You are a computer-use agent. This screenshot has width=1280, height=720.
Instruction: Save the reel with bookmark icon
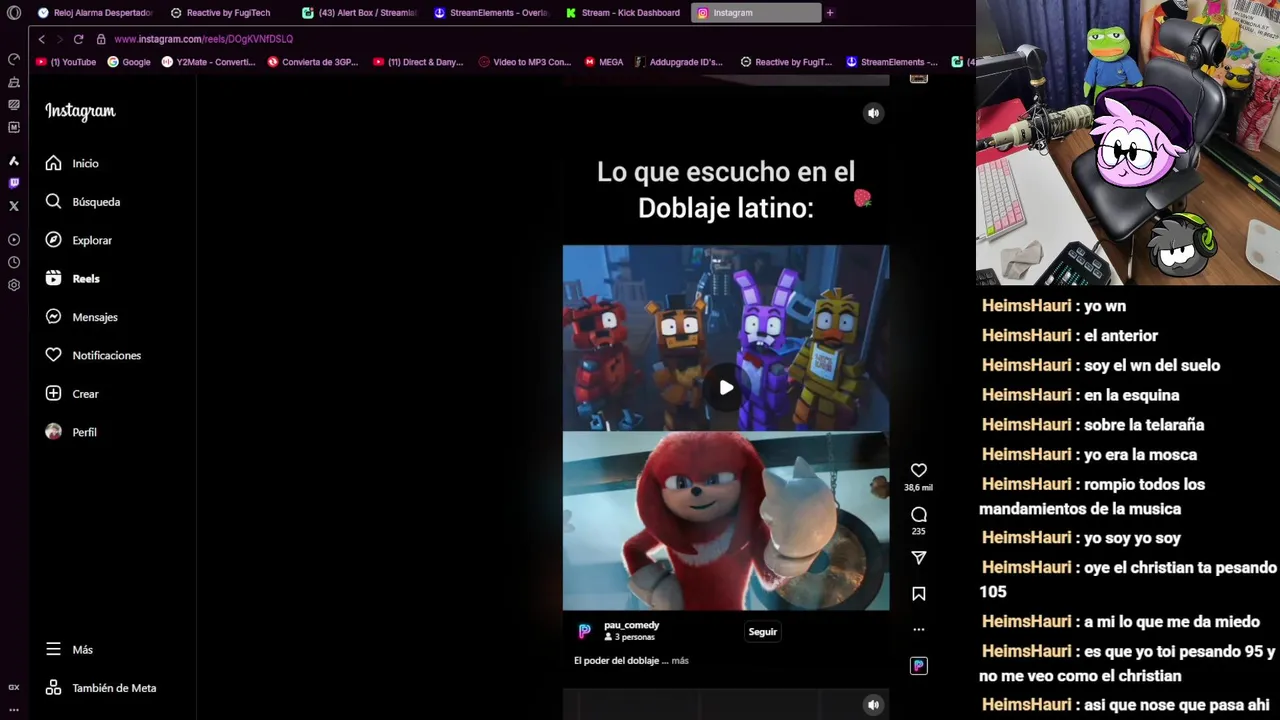point(918,594)
